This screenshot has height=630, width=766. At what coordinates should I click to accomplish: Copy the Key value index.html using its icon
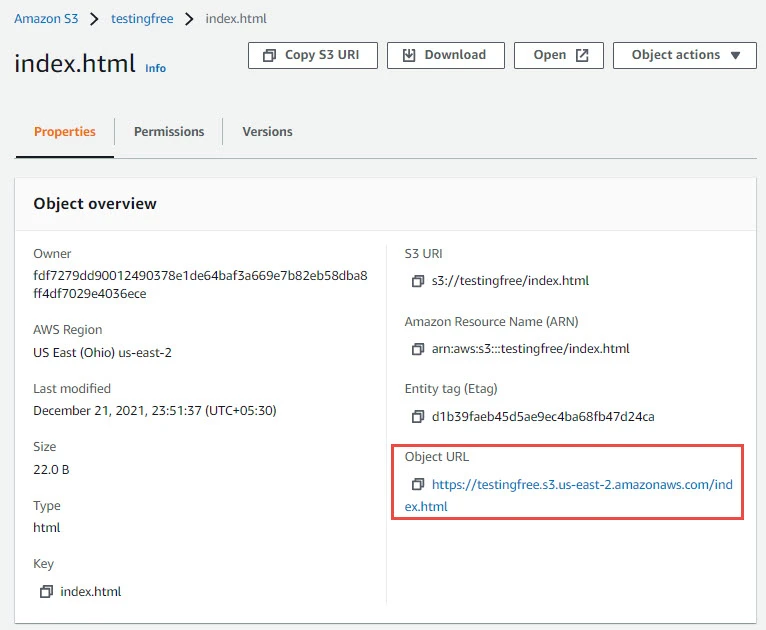tap(46, 592)
